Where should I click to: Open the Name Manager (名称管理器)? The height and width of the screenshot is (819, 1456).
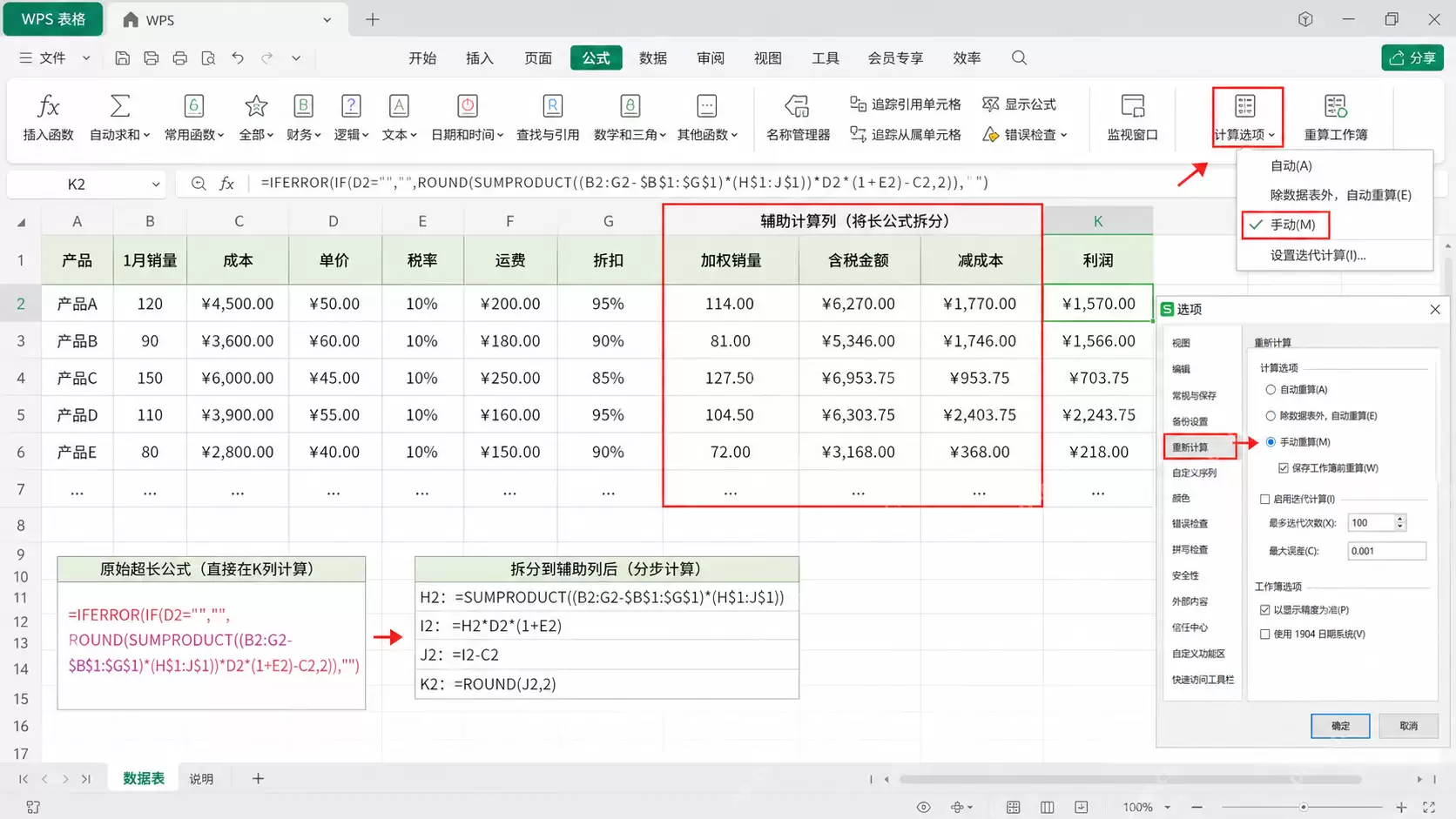(797, 117)
